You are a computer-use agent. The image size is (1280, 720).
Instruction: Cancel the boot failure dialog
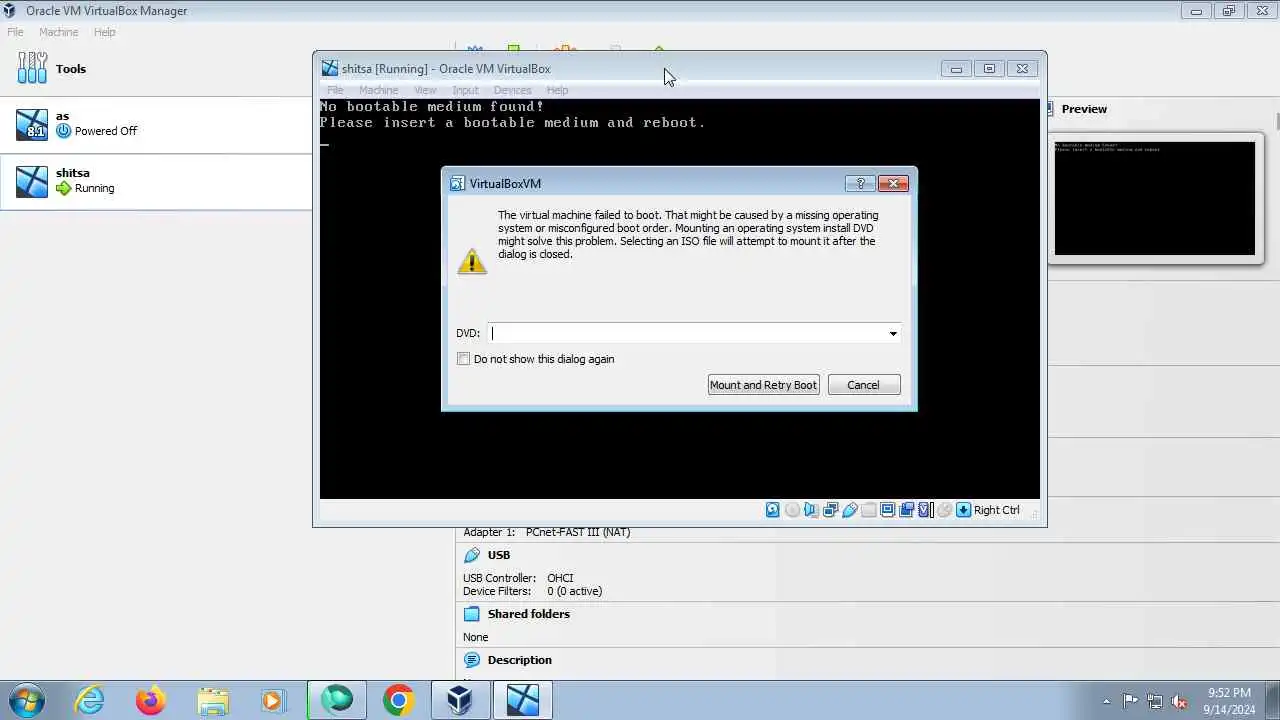click(863, 385)
